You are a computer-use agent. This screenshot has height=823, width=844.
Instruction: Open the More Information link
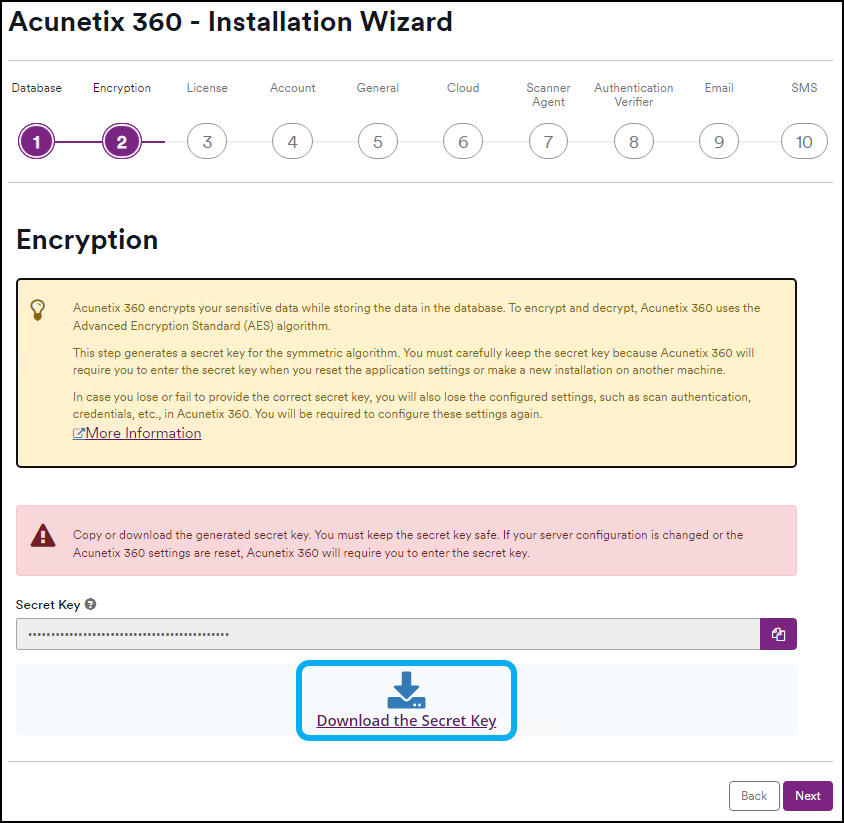pos(143,433)
